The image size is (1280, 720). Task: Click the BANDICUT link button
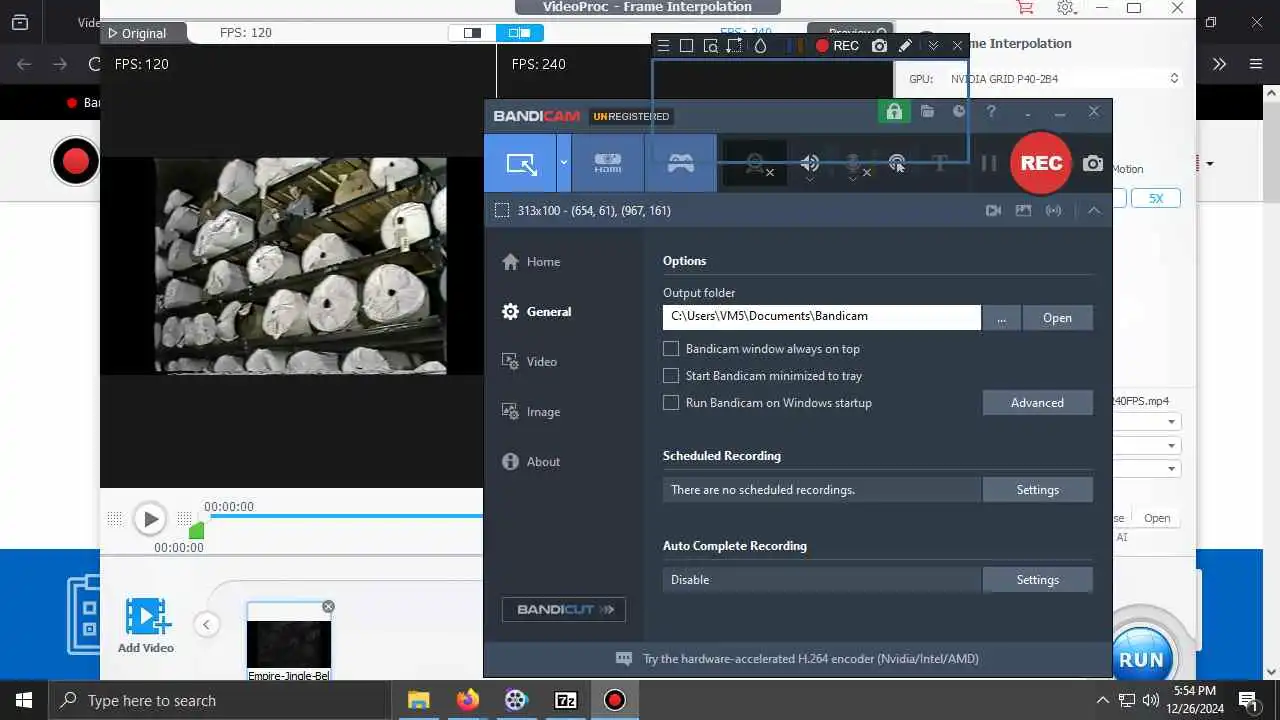(x=564, y=610)
